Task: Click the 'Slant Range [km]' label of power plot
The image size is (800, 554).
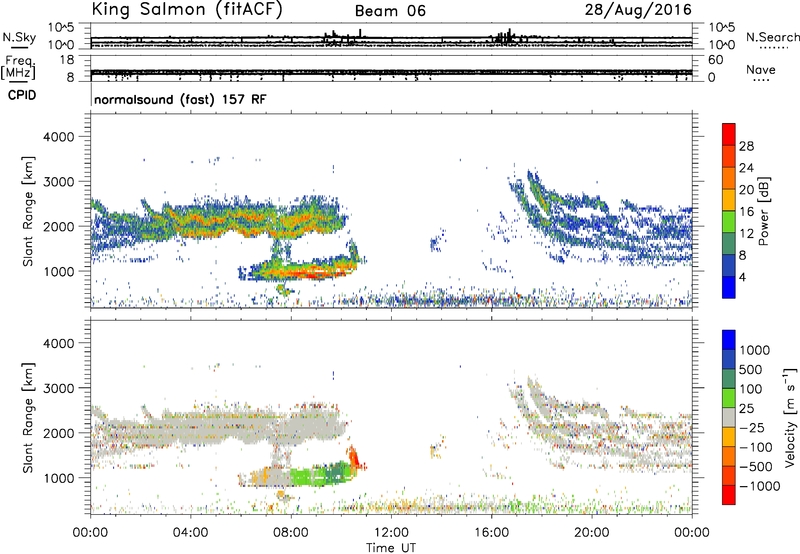Action: coord(29,211)
